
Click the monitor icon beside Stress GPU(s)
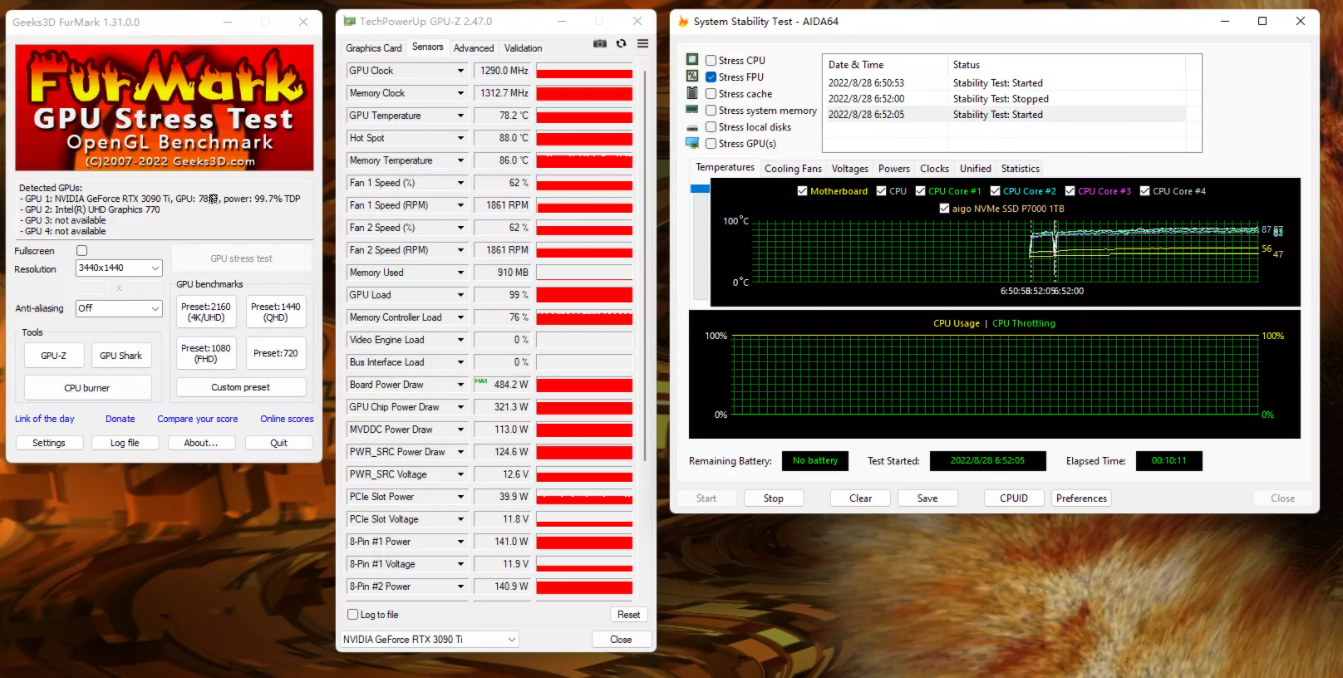[x=692, y=143]
